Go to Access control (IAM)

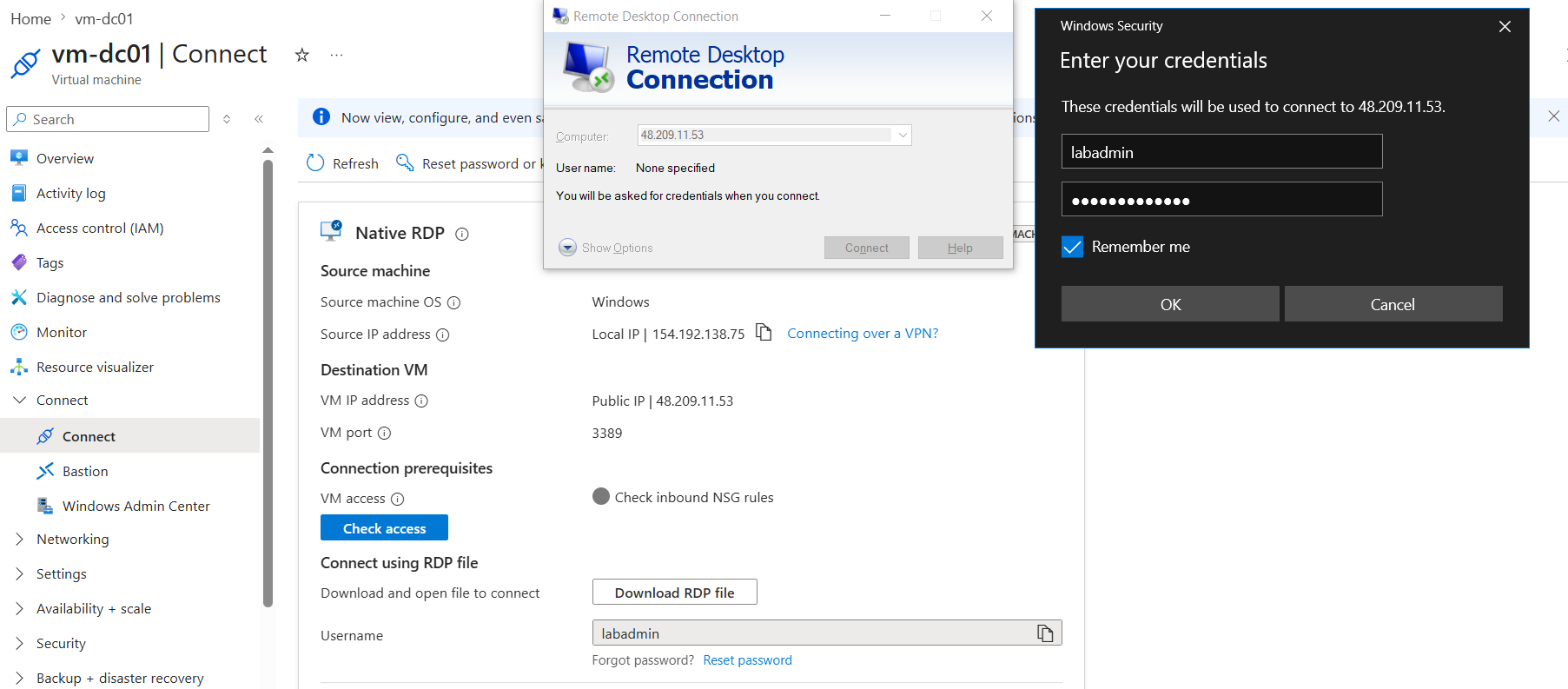coord(100,228)
